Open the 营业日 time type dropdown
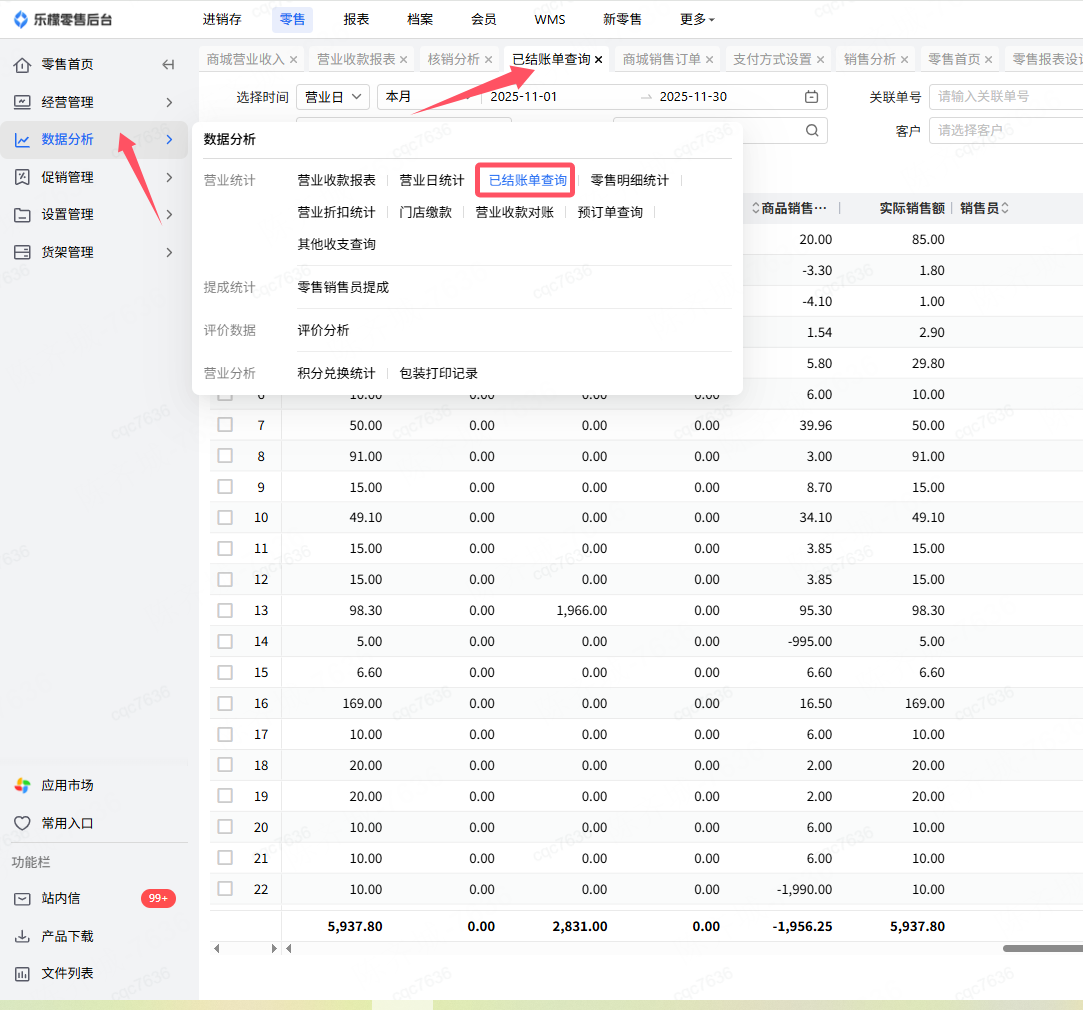Image resolution: width=1083 pixels, height=1010 pixels. [x=333, y=97]
